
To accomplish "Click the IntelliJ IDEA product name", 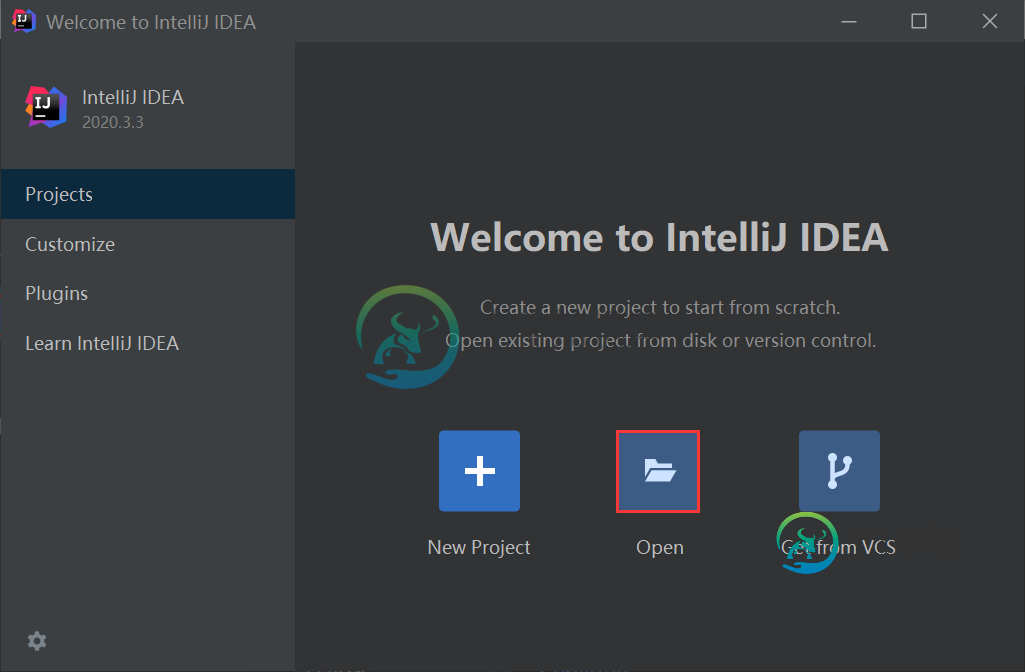I will click(133, 97).
